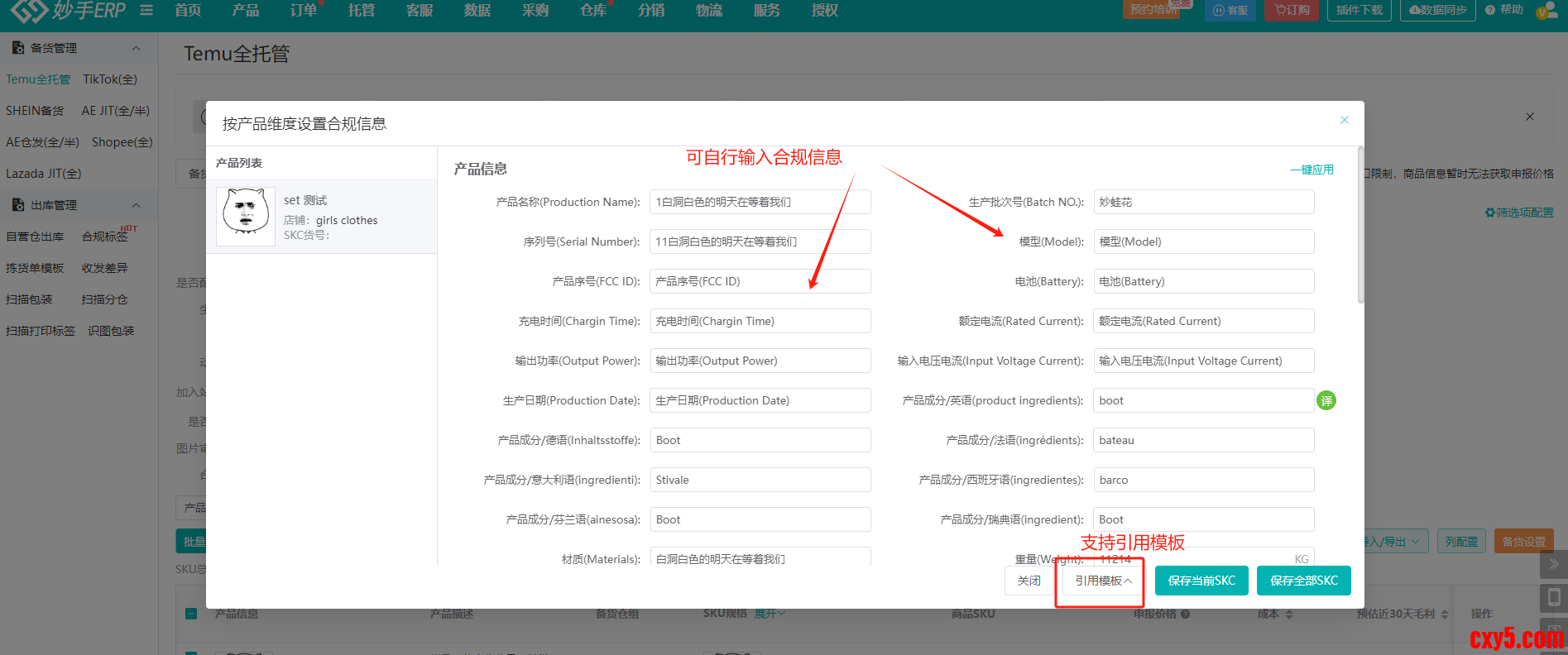Image resolution: width=1568 pixels, height=655 pixels.
Task: Click the 一键应用 link
Action: coord(1312,170)
